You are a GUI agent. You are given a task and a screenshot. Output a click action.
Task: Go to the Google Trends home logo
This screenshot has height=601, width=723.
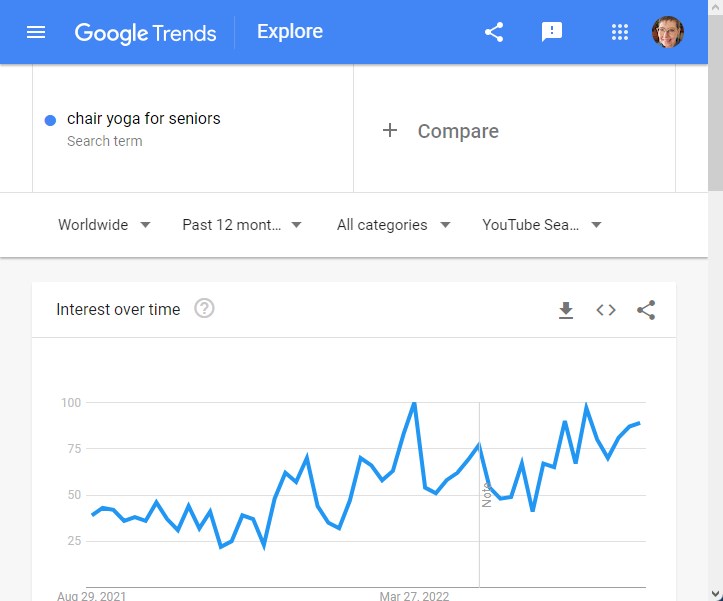click(145, 33)
